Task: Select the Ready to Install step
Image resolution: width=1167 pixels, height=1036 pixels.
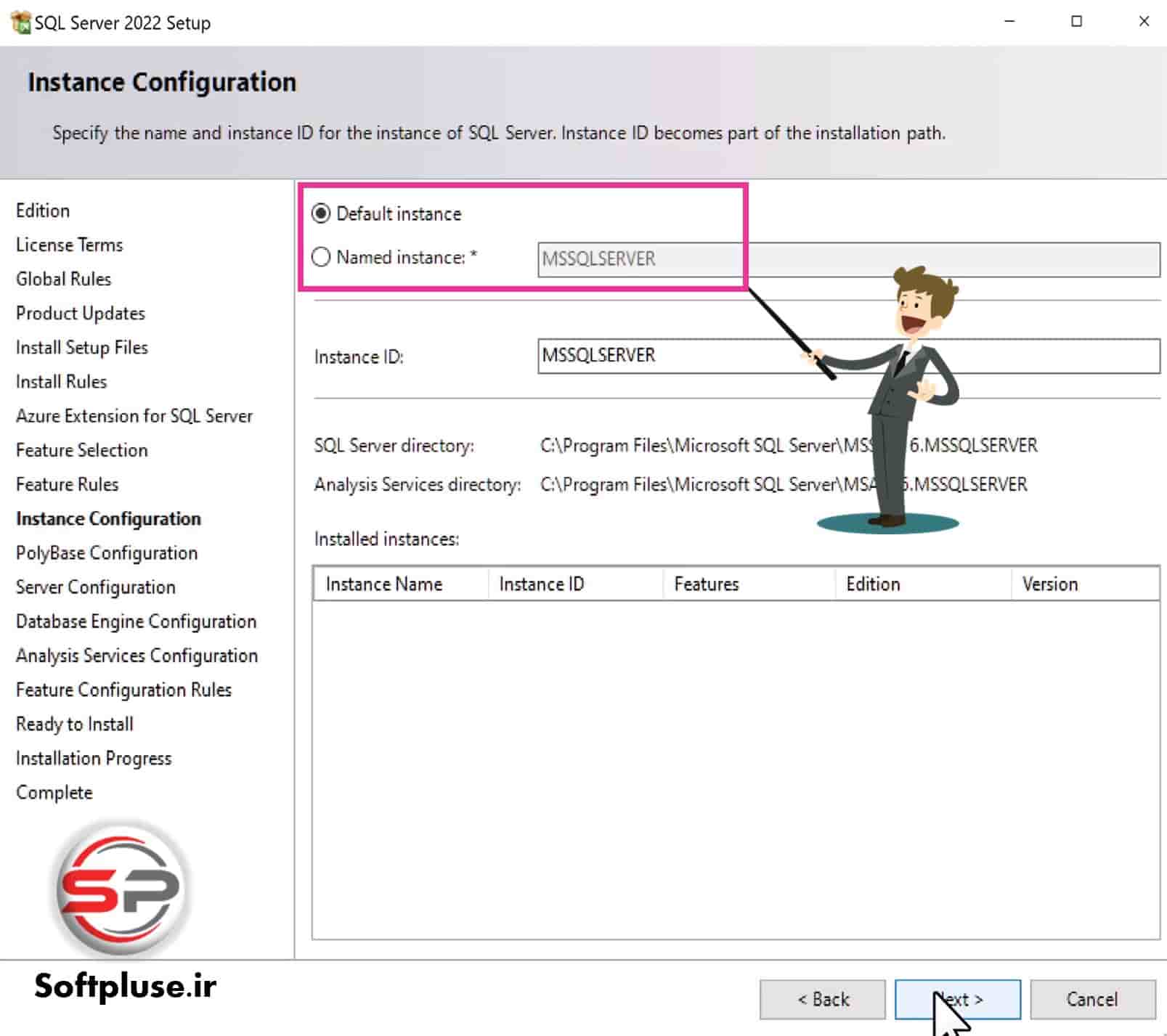Action: 74,724
